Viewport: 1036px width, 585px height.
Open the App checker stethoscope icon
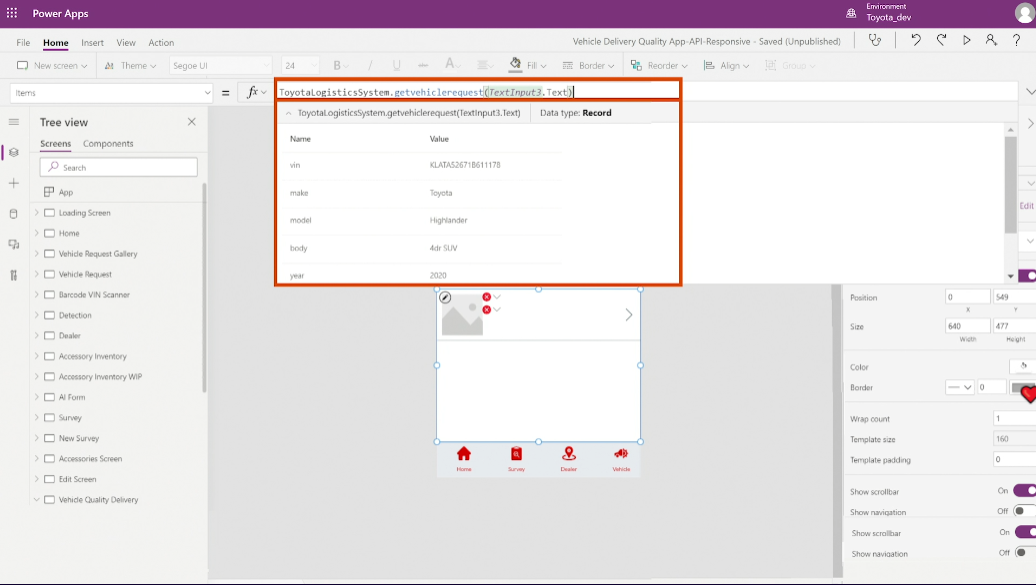tap(876, 41)
